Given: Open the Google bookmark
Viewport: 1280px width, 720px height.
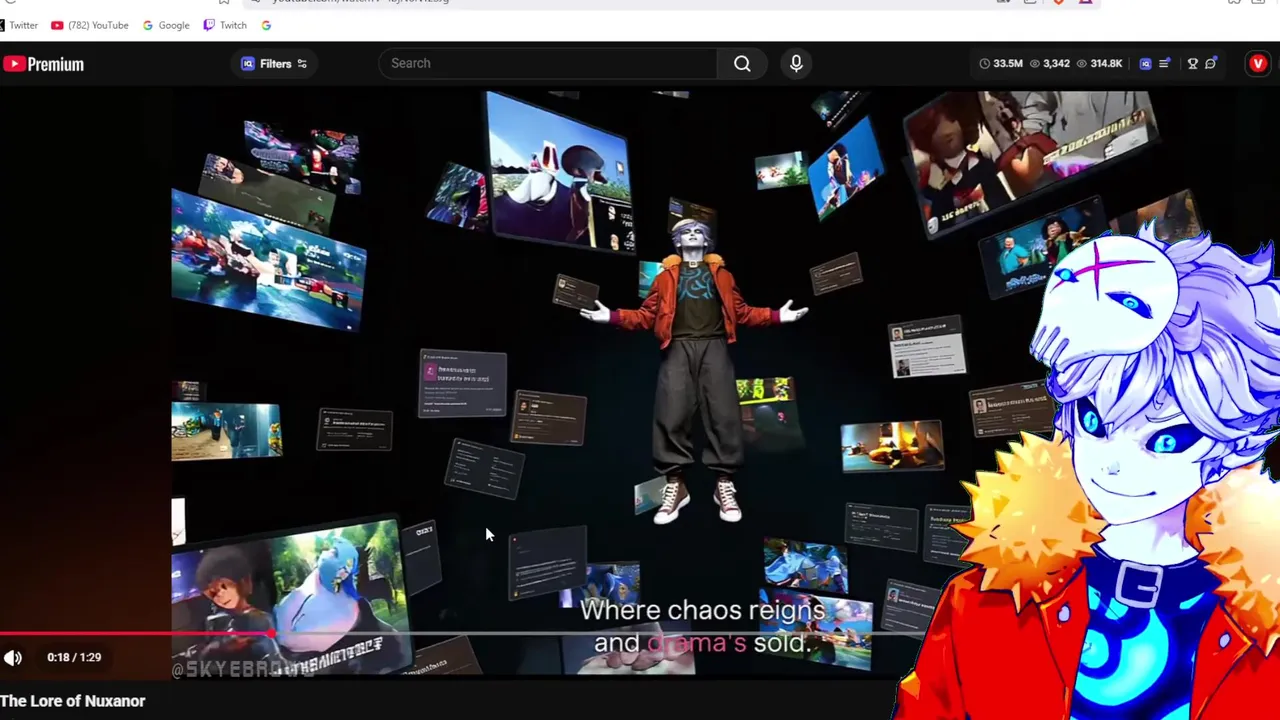Looking at the screenshot, I should [166, 25].
